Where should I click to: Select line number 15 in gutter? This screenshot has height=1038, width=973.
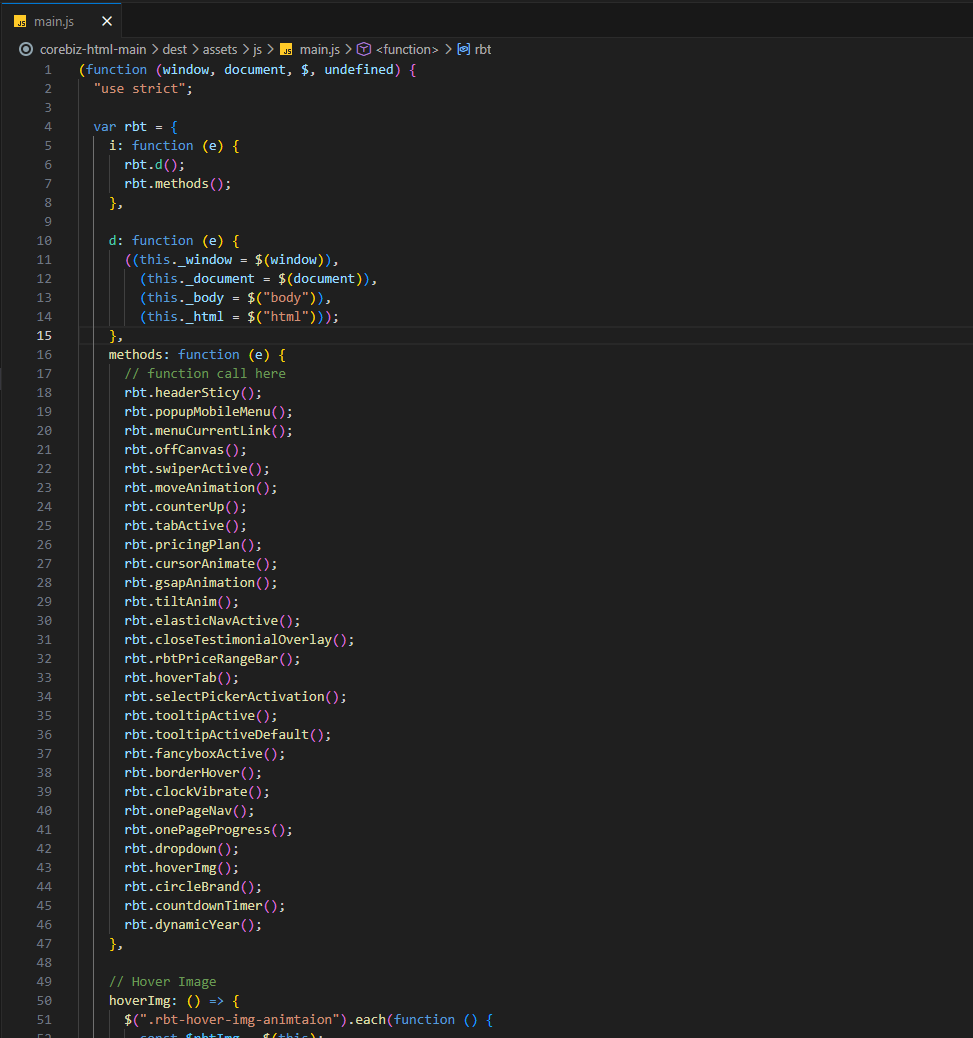44,336
